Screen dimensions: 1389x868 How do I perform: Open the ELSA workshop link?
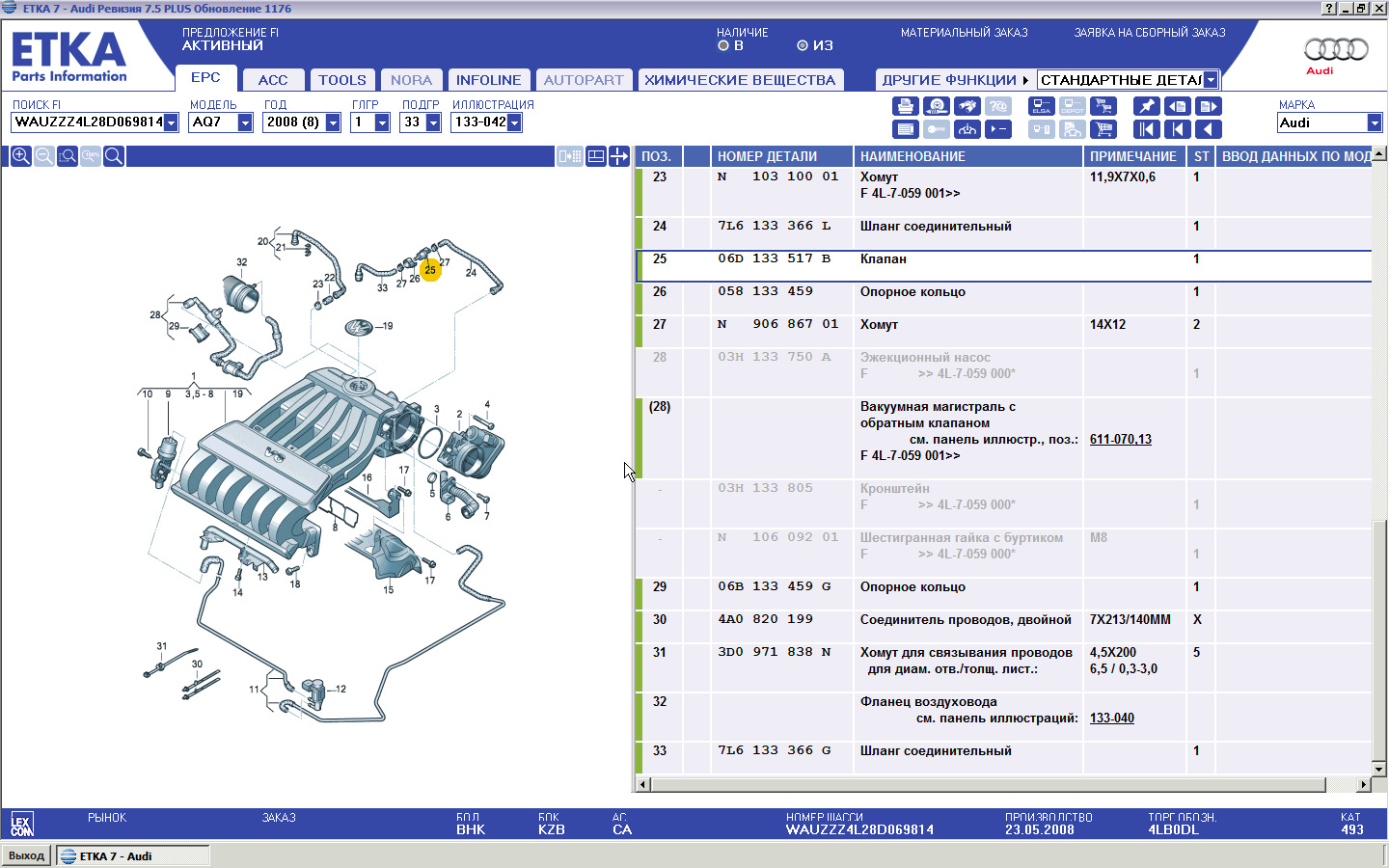tap(1042, 106)
